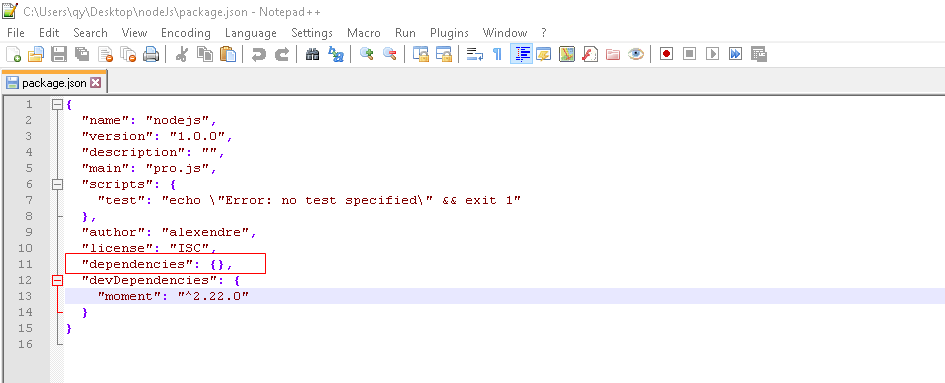
Task: Collapse the devDependencies red fold marker
Action: (x=58, y=280)
